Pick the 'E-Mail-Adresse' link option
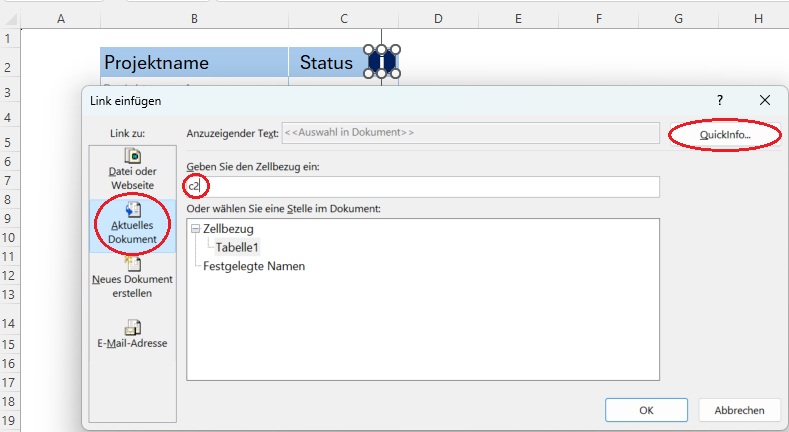The height and width of the screenshot is (432, 789). 132,333
